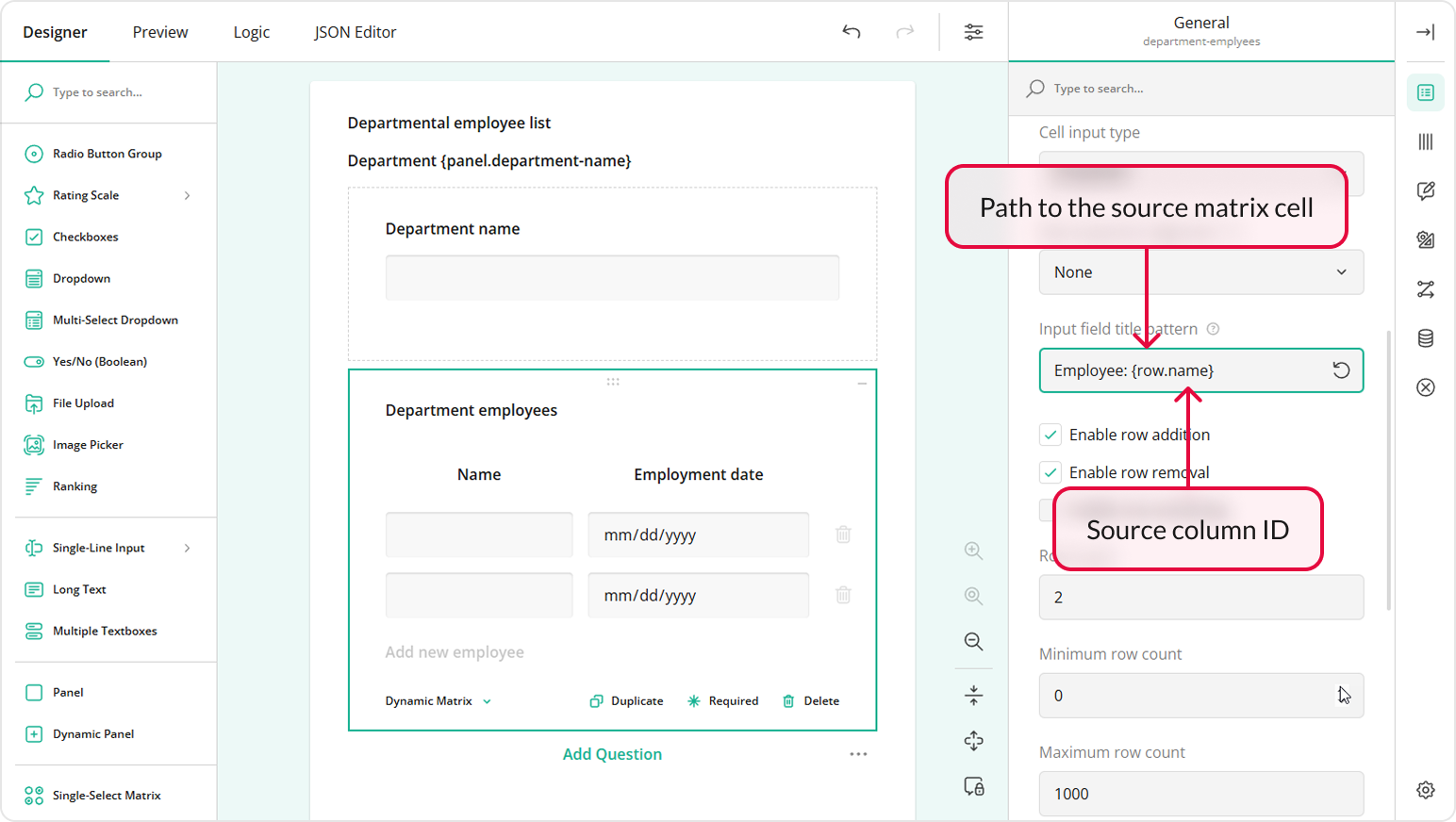Click the Add Question button

[612, 753]
